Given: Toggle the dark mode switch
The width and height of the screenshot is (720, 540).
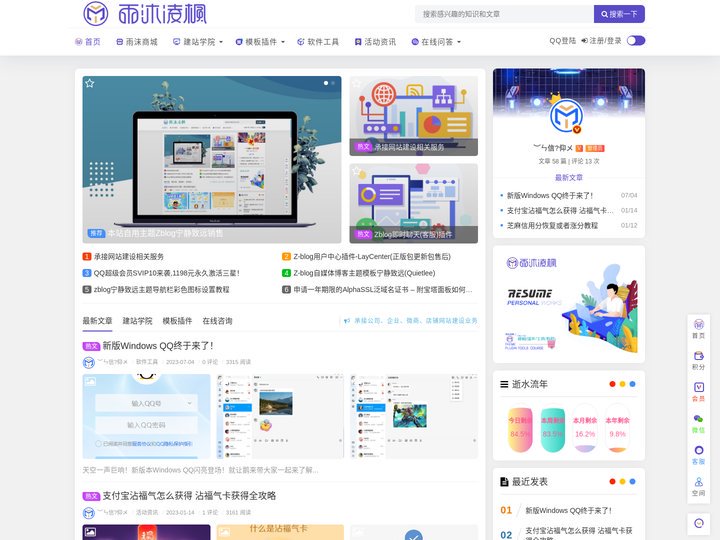Looking at the screenshot, I should (636, 41).
